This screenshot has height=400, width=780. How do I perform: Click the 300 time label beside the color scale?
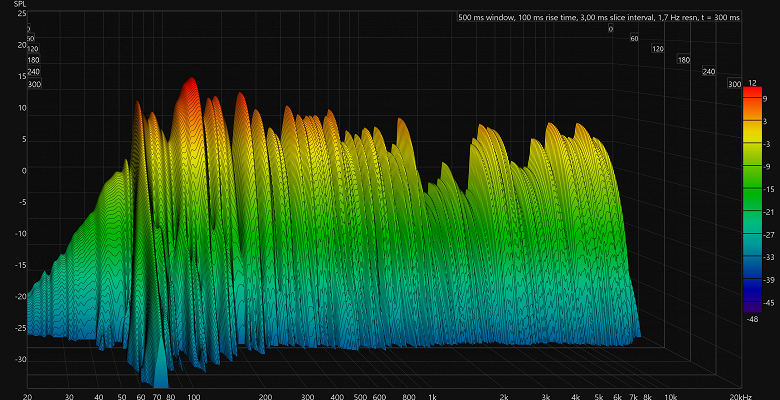pos(734,85)
